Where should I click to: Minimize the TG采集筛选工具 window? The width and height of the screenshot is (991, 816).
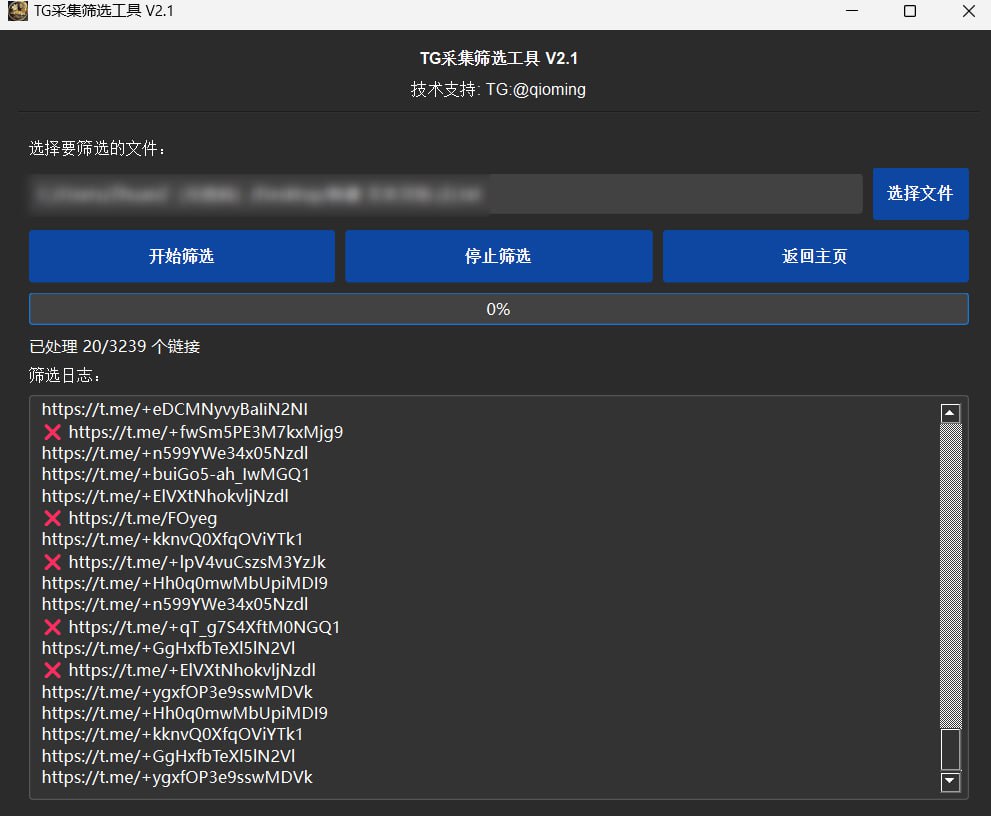click(x=851, y=12)
